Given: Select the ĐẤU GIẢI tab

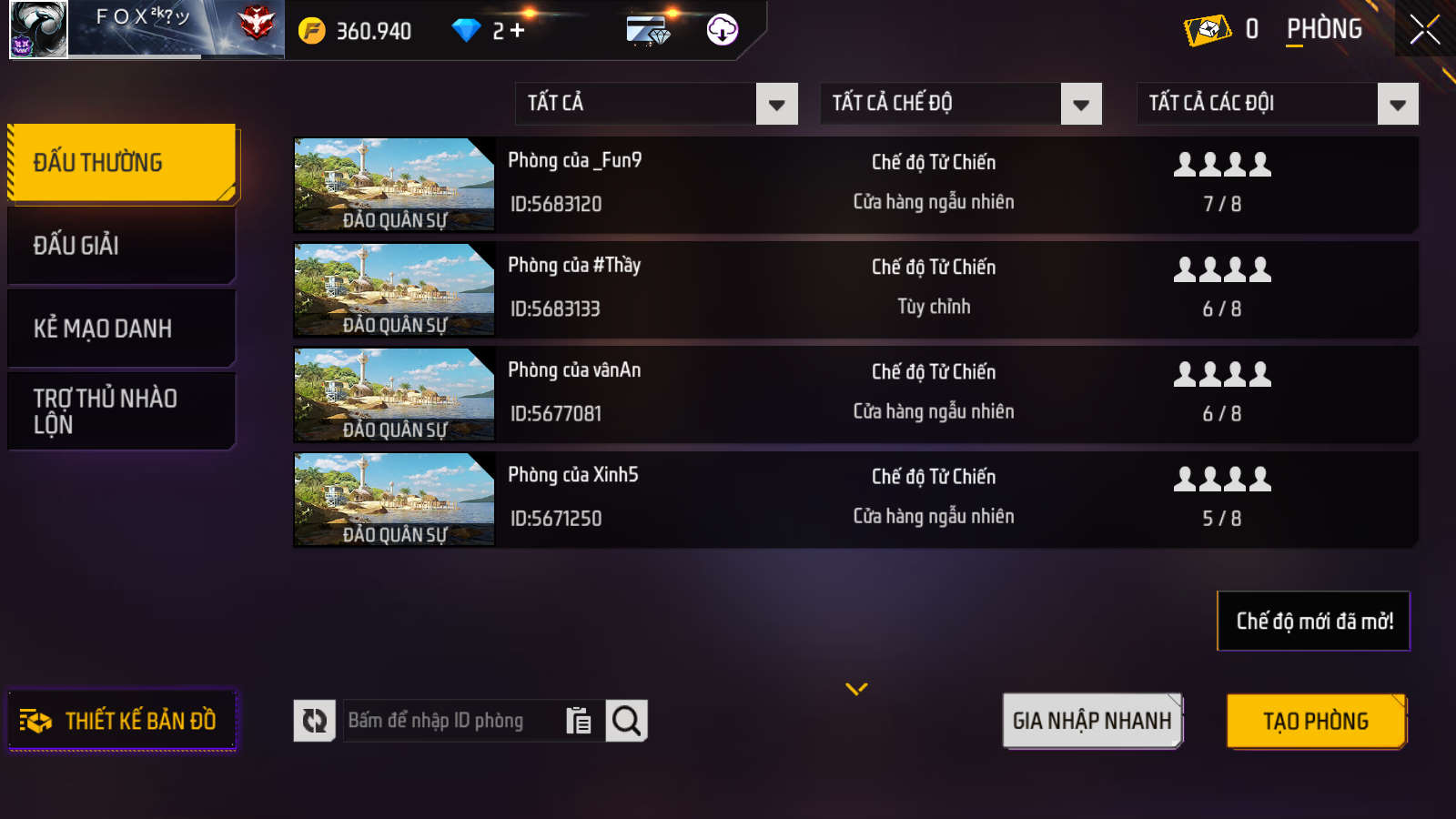Looking at the screenshot, I should (122, 246).
